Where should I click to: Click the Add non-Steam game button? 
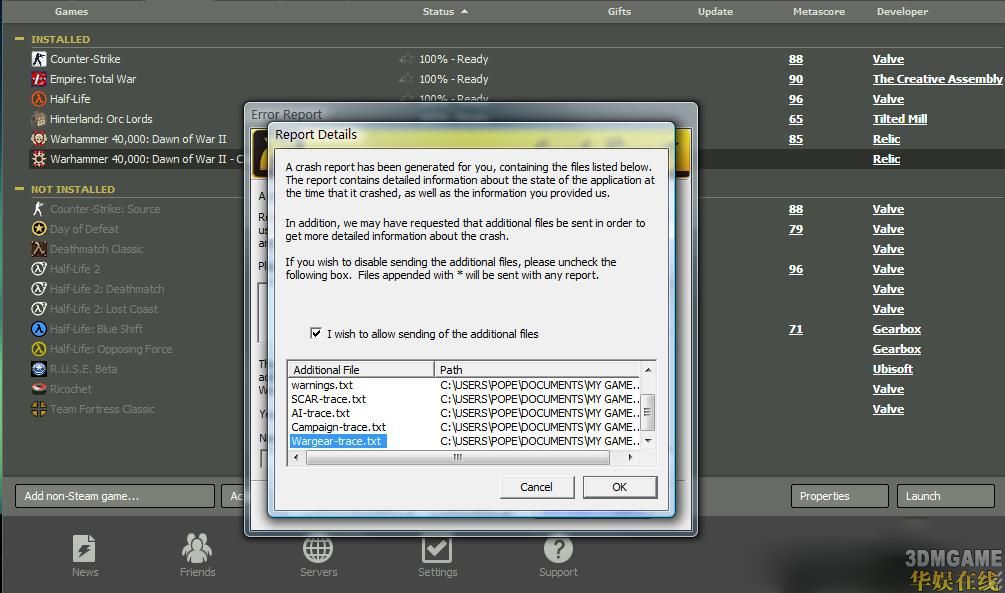[x=115, y=496]
